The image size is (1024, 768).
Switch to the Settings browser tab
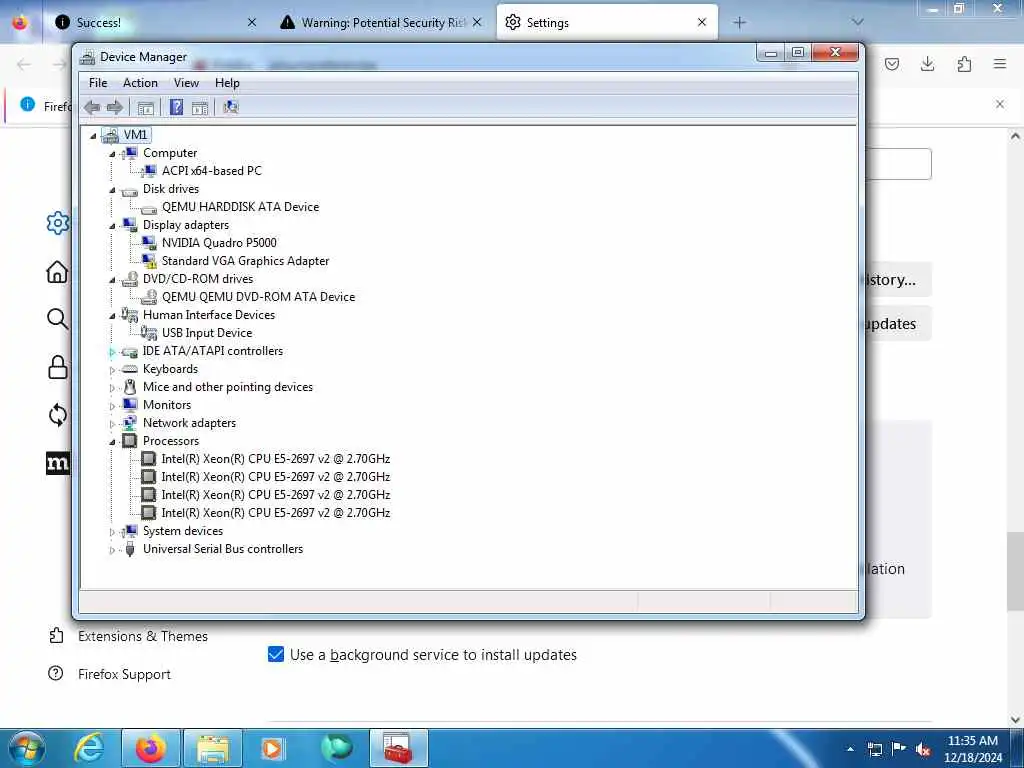pyautogui.click(x=607, y=22)
